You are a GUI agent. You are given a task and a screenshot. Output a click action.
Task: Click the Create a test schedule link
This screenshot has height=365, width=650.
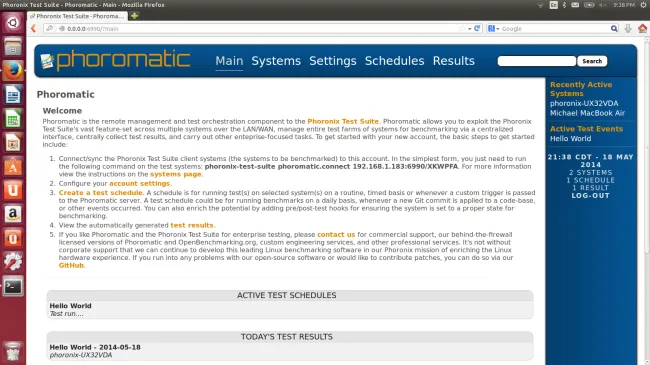coord(100,193)
